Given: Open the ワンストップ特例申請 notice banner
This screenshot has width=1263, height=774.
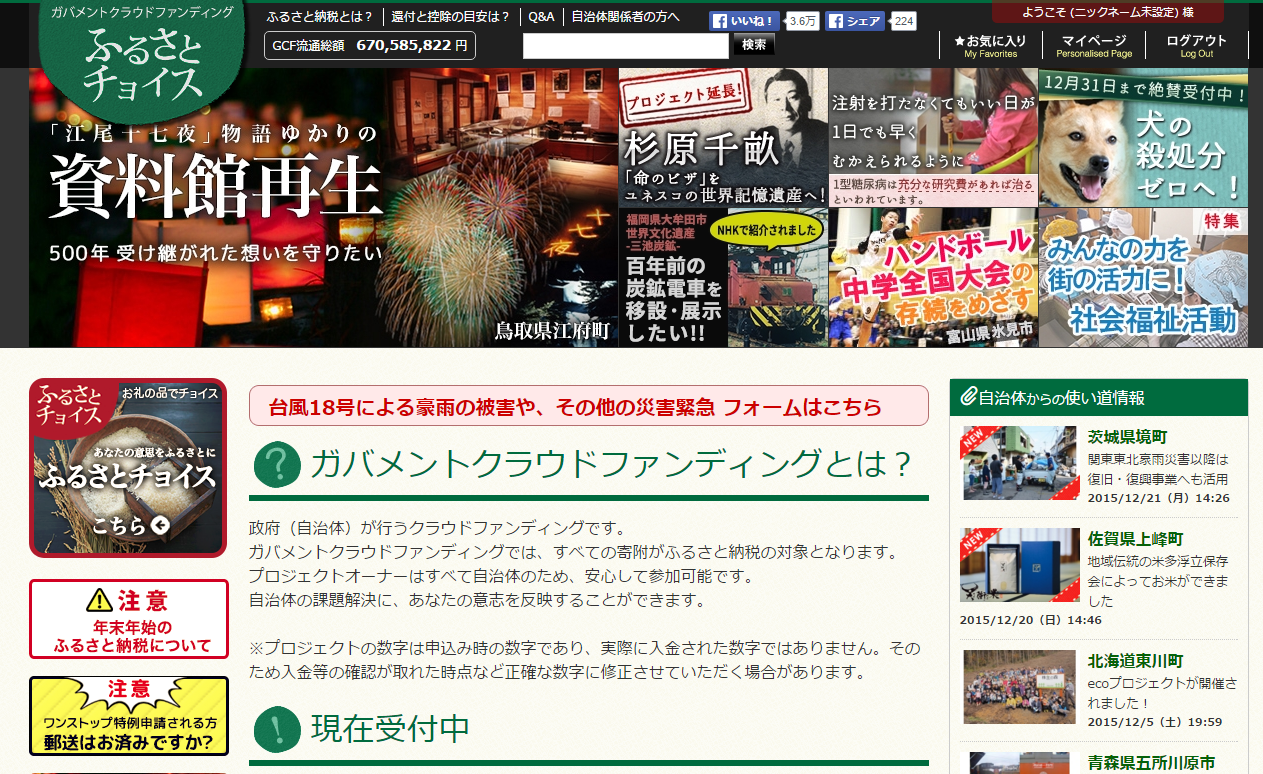Looking at the screenshot, I should click(x=129, y=716).
